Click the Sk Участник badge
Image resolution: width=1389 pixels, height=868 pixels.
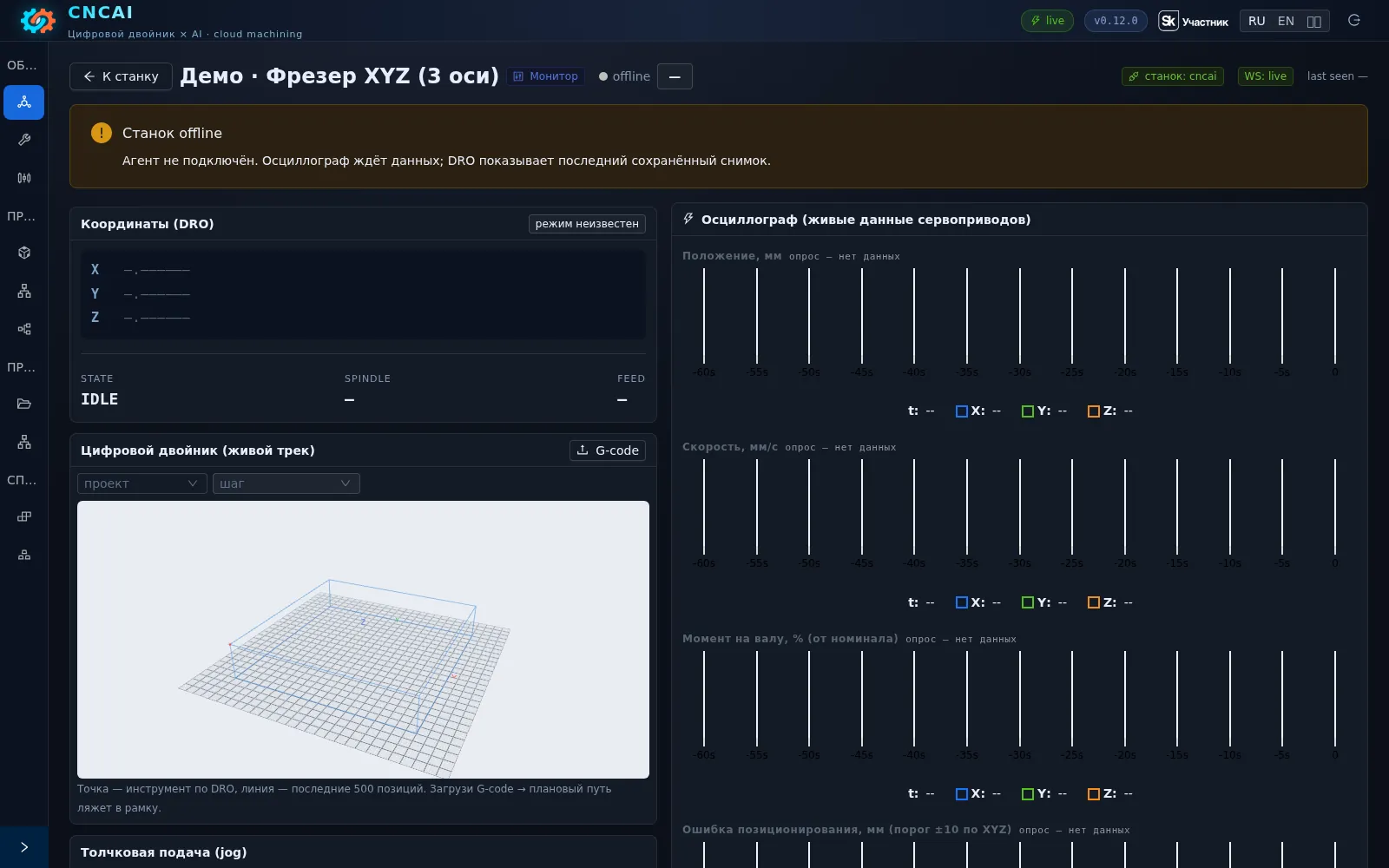tap(1194, 21)
